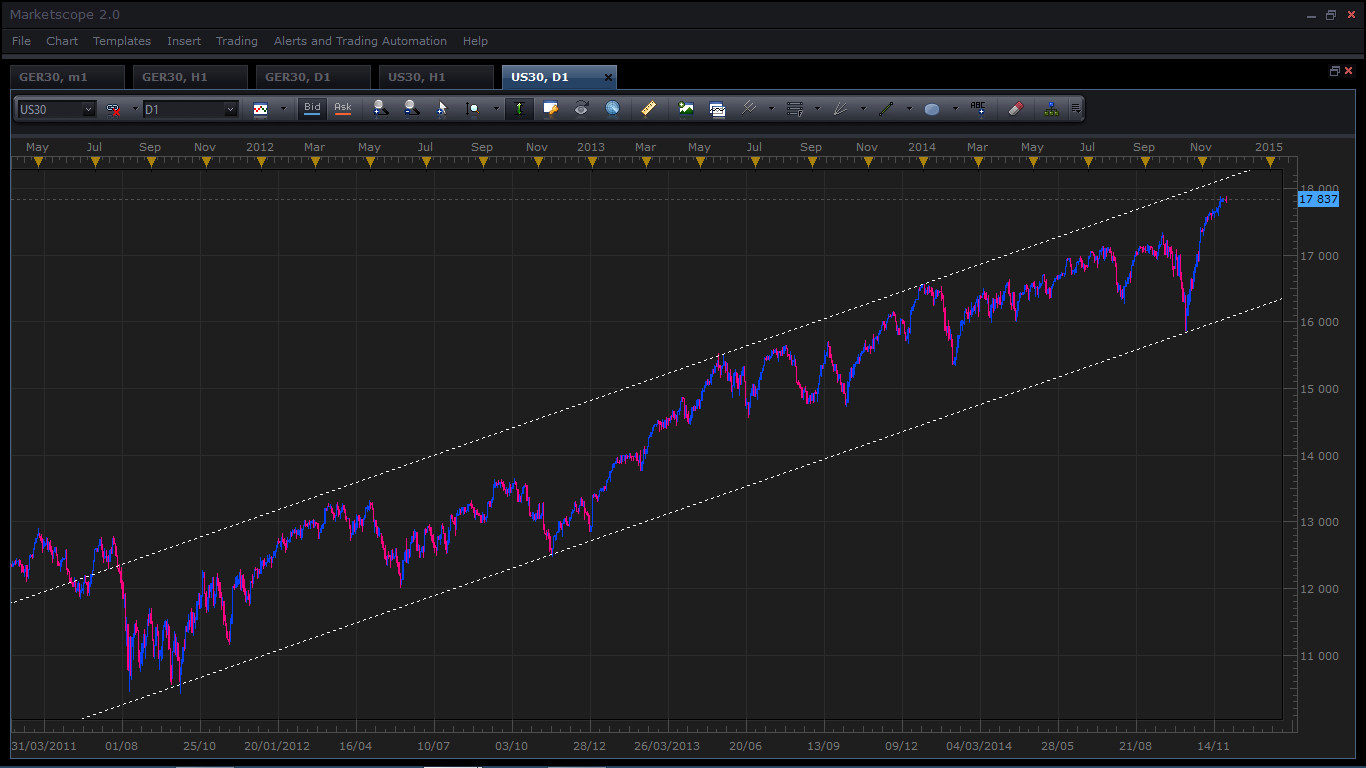The image size is (1366, 768).
Task: Click the vertical scale zoom icon
Action: tap(474, 109)
